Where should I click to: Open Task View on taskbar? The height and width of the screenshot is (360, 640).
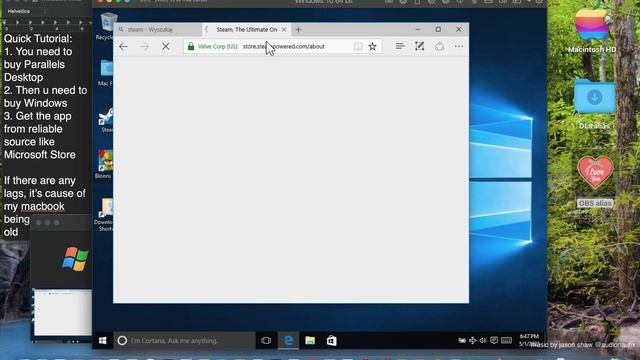click(x=266, y=340)
